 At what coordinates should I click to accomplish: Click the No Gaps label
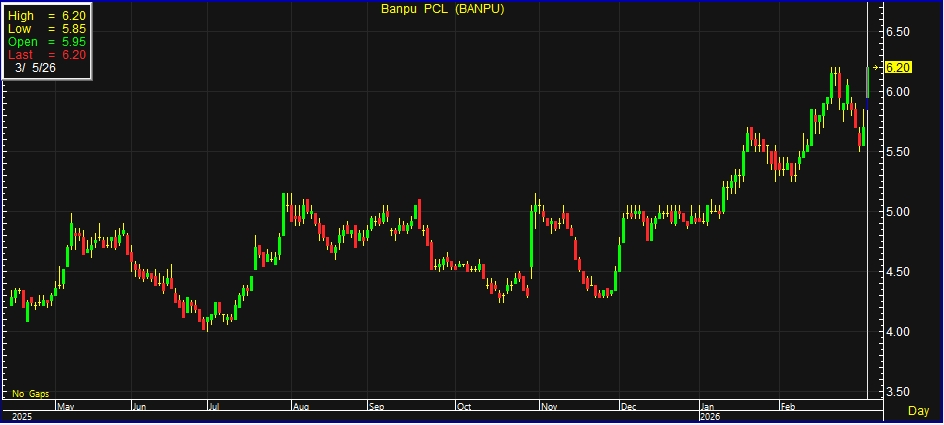tap(31, 395)
